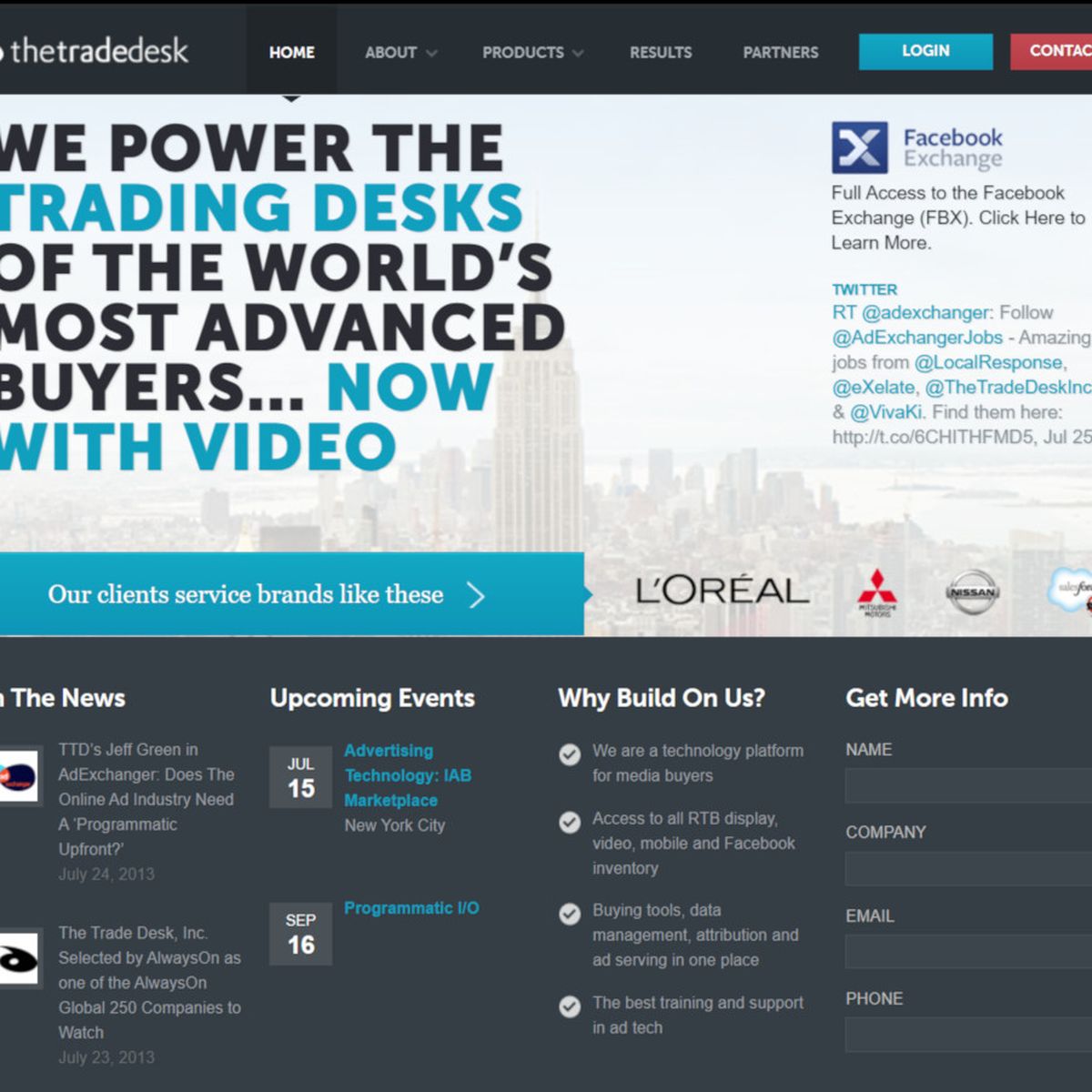Open the PARTNERS menu item
Viewport: 1092px width, 1092px height.
(781, 53)
